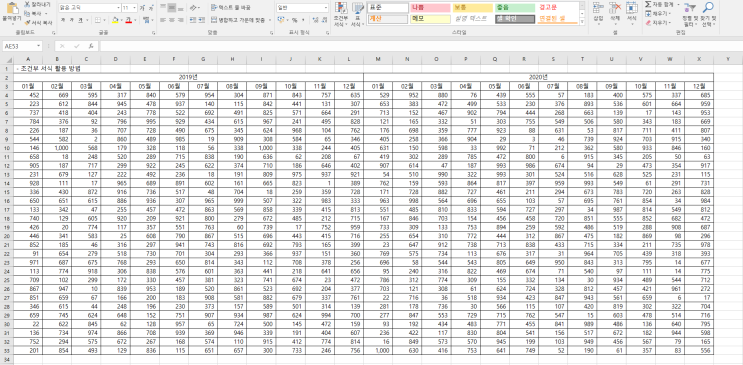Screen dimensions: 743x365
Task: Open the font name combo box
Action: pos(89,8)
